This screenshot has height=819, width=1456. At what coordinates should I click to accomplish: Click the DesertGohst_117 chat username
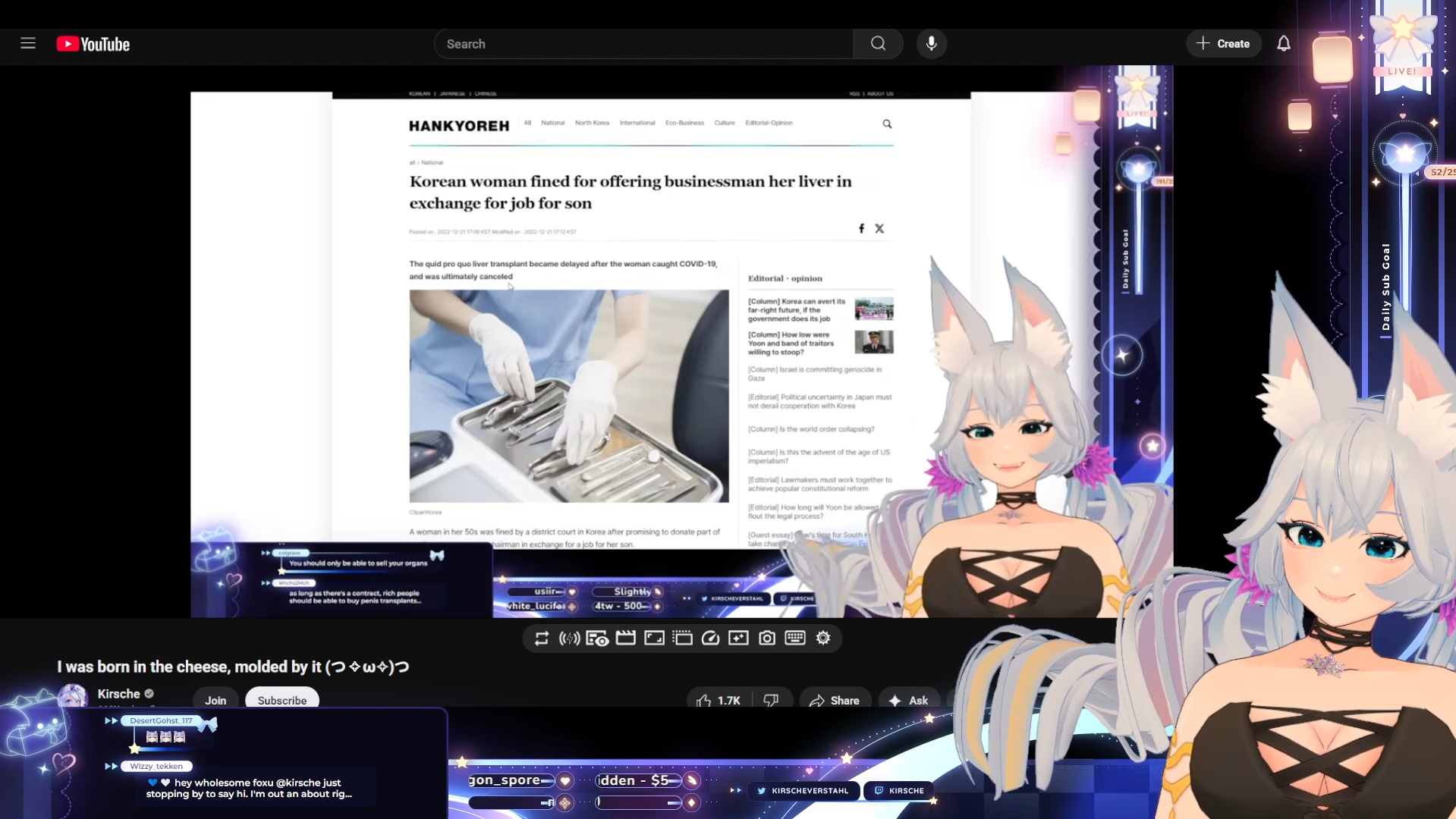161,721
